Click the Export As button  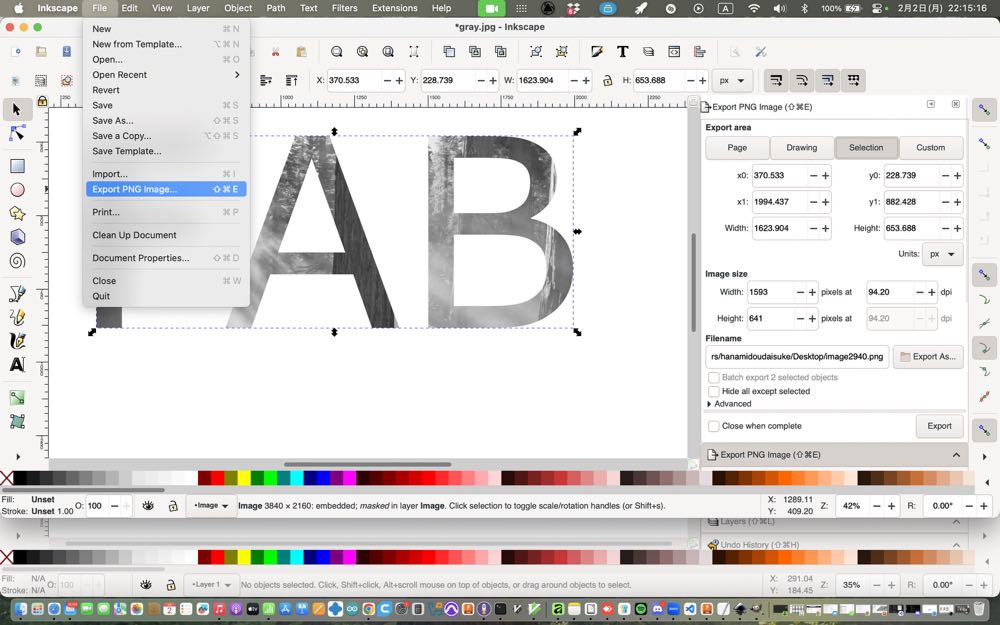tap(928, 357)
